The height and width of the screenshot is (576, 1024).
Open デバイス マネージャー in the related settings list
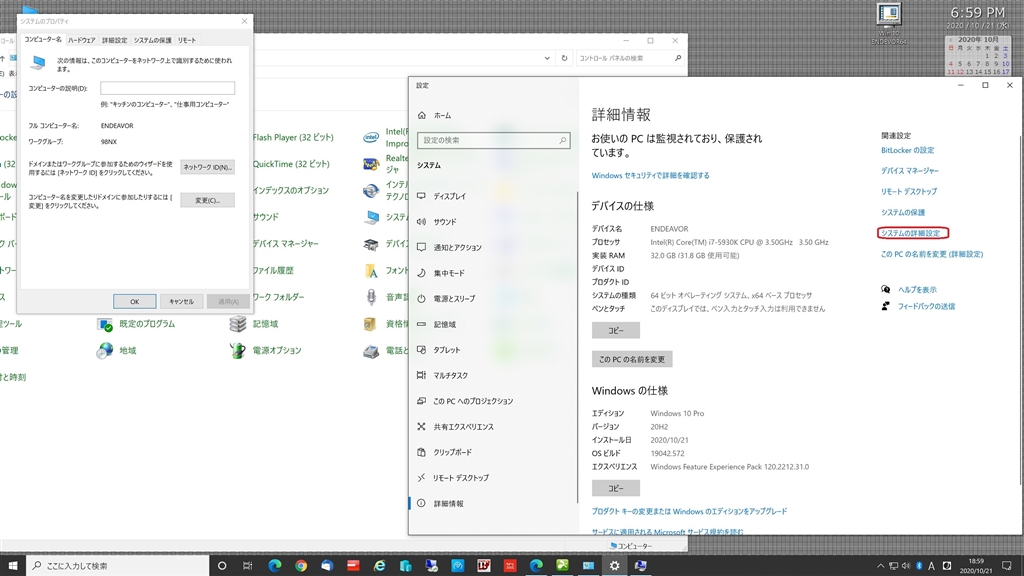910,171
